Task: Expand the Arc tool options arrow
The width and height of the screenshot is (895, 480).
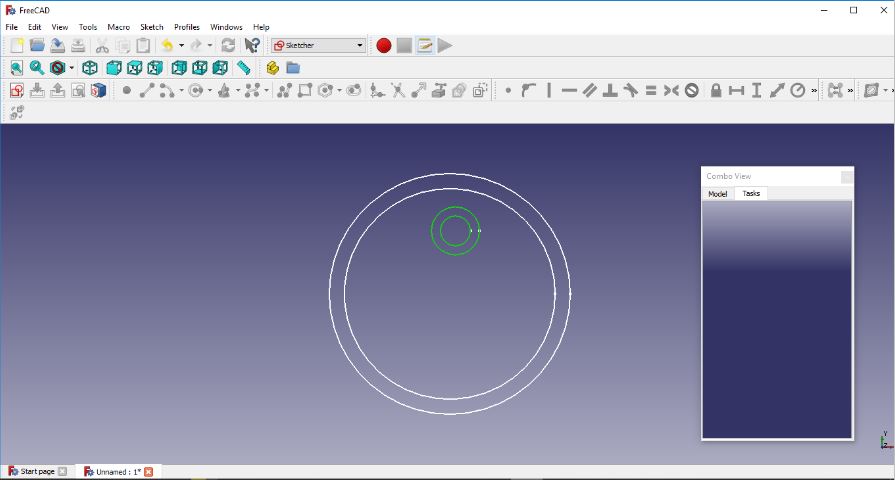Action: (x=182, y=90)
